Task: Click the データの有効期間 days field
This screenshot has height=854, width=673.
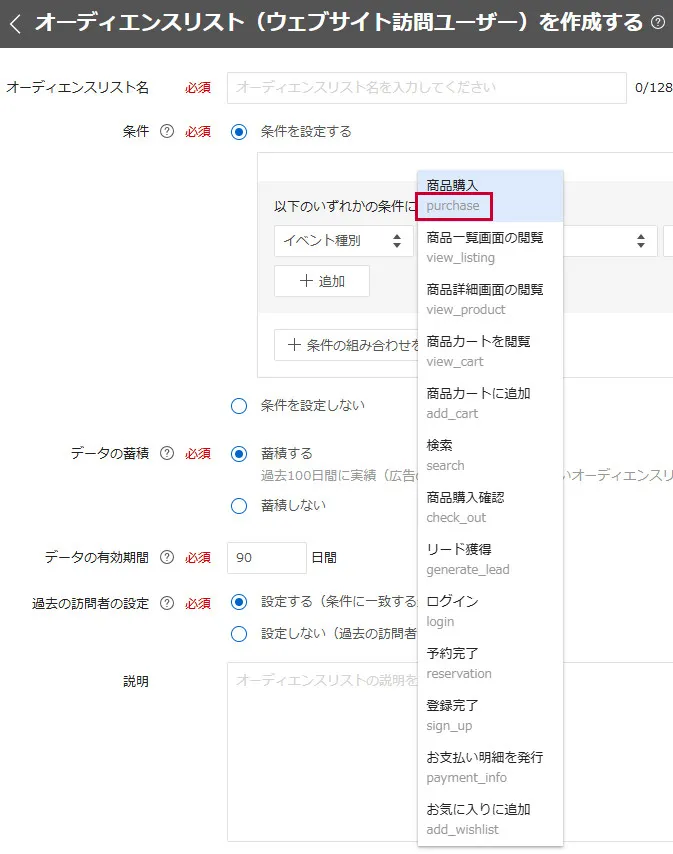Action: click(266, 558)
